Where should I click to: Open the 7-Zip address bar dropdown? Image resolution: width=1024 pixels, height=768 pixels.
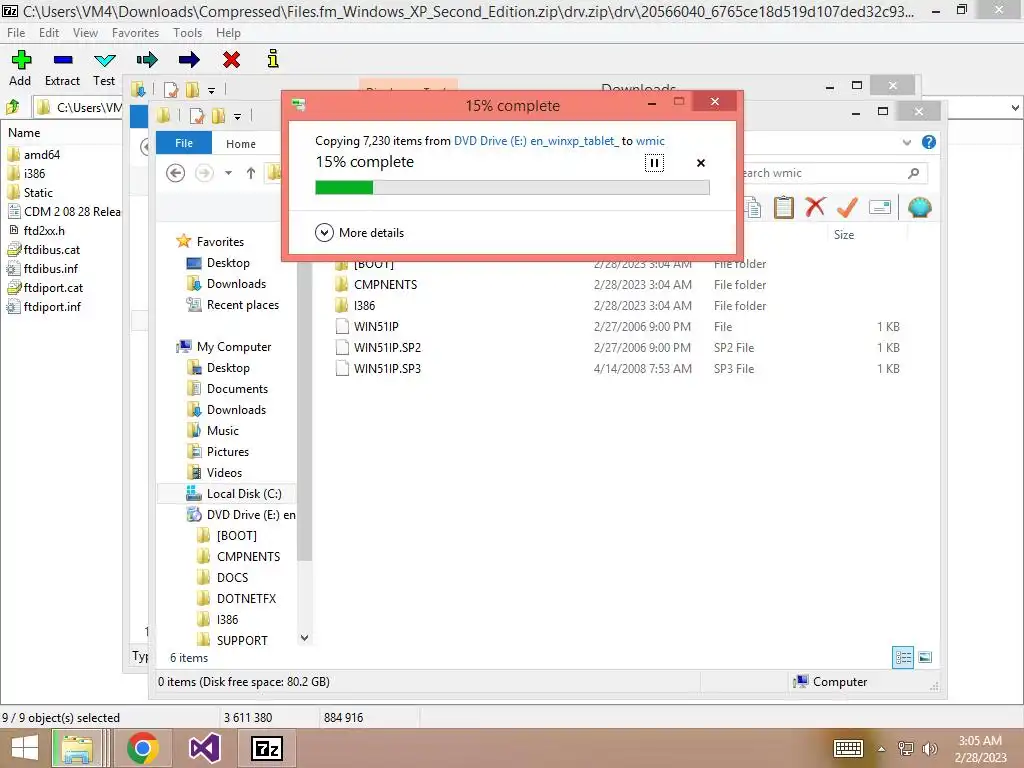(x=1016, y=108)
